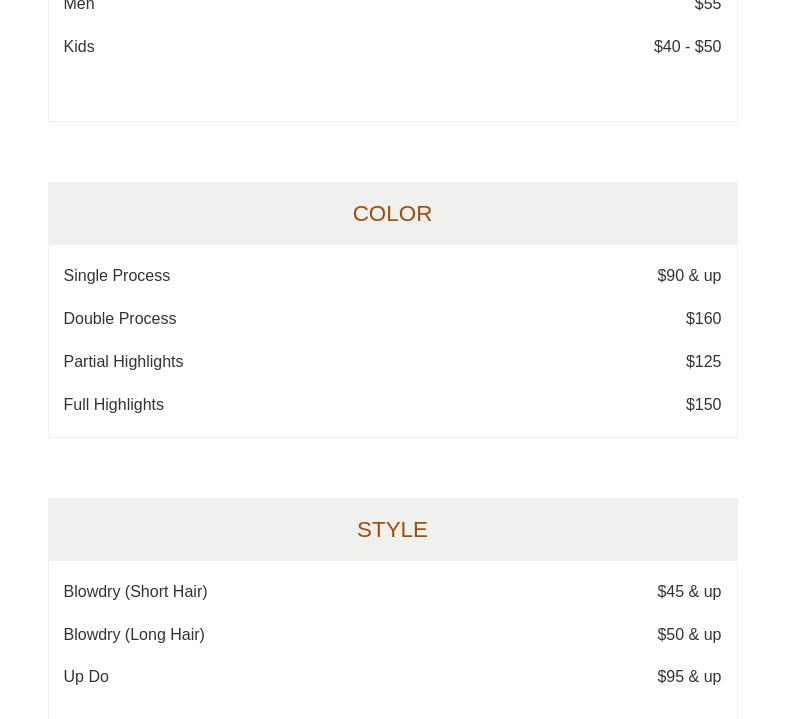Screen dimensions: 785x719
Task: Click the $90 & up price
Action: pos(689,276)
